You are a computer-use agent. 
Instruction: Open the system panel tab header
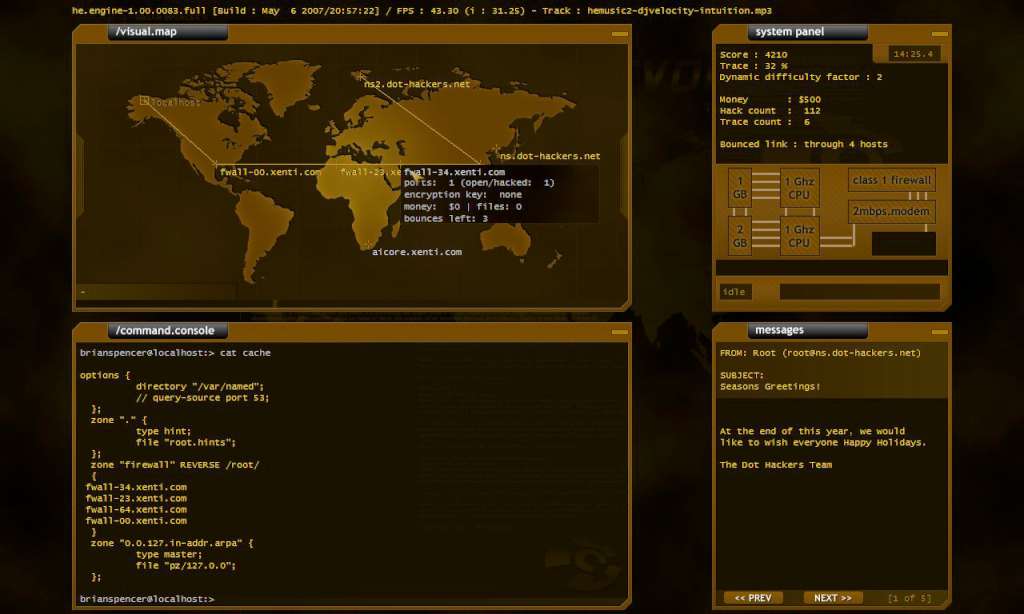806,31
